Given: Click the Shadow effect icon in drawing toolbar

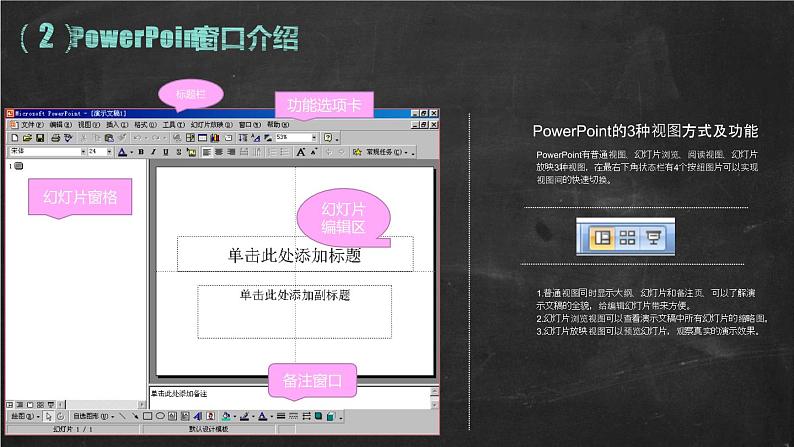Looking at the screenshot, I should pos(319,416).
